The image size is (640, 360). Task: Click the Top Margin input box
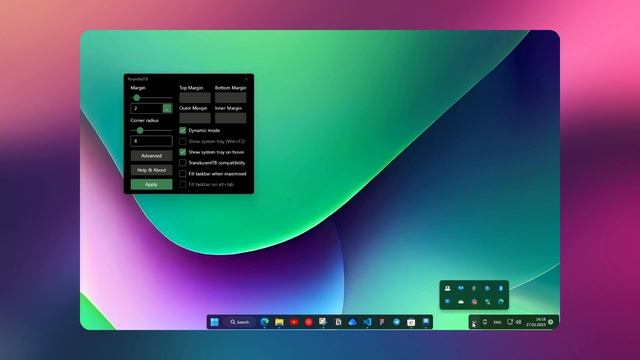click(195, 98)
